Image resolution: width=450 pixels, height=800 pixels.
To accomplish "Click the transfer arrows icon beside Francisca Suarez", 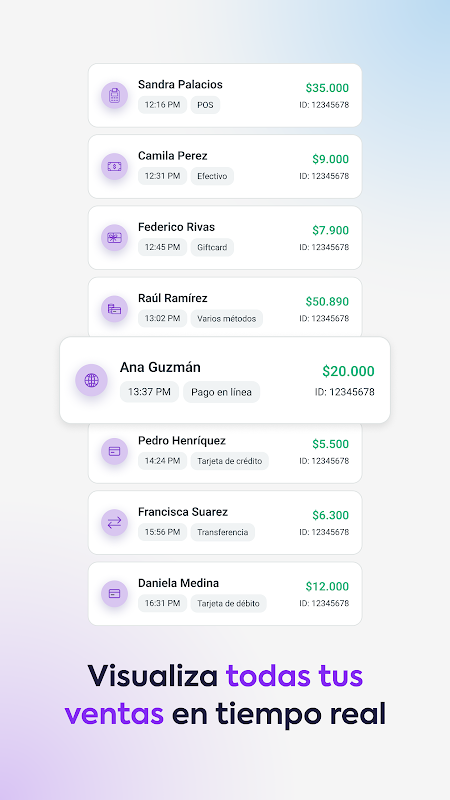I will (x=114, y=522).
